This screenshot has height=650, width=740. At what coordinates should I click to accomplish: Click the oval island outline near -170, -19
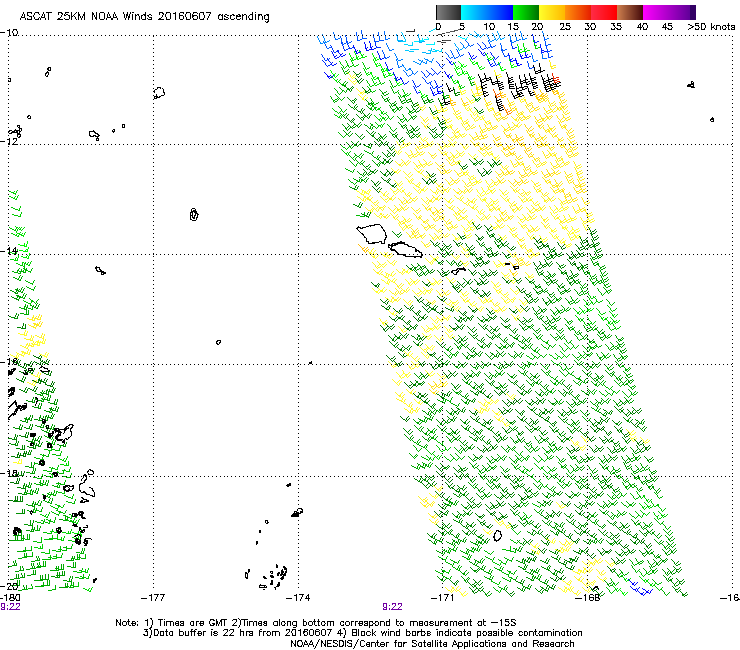coord(497,535)
